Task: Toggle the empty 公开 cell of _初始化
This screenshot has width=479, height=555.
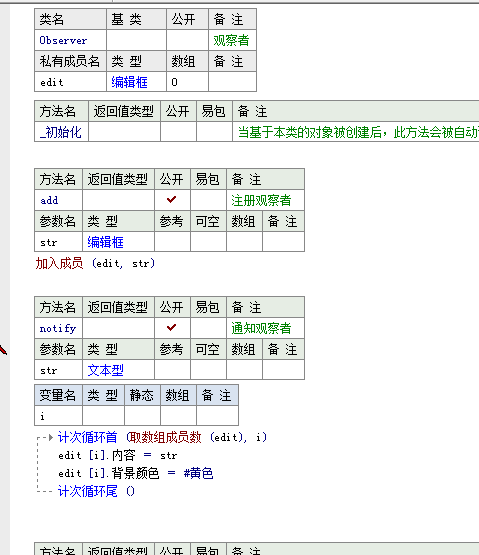Action: (x=178, y=132)
